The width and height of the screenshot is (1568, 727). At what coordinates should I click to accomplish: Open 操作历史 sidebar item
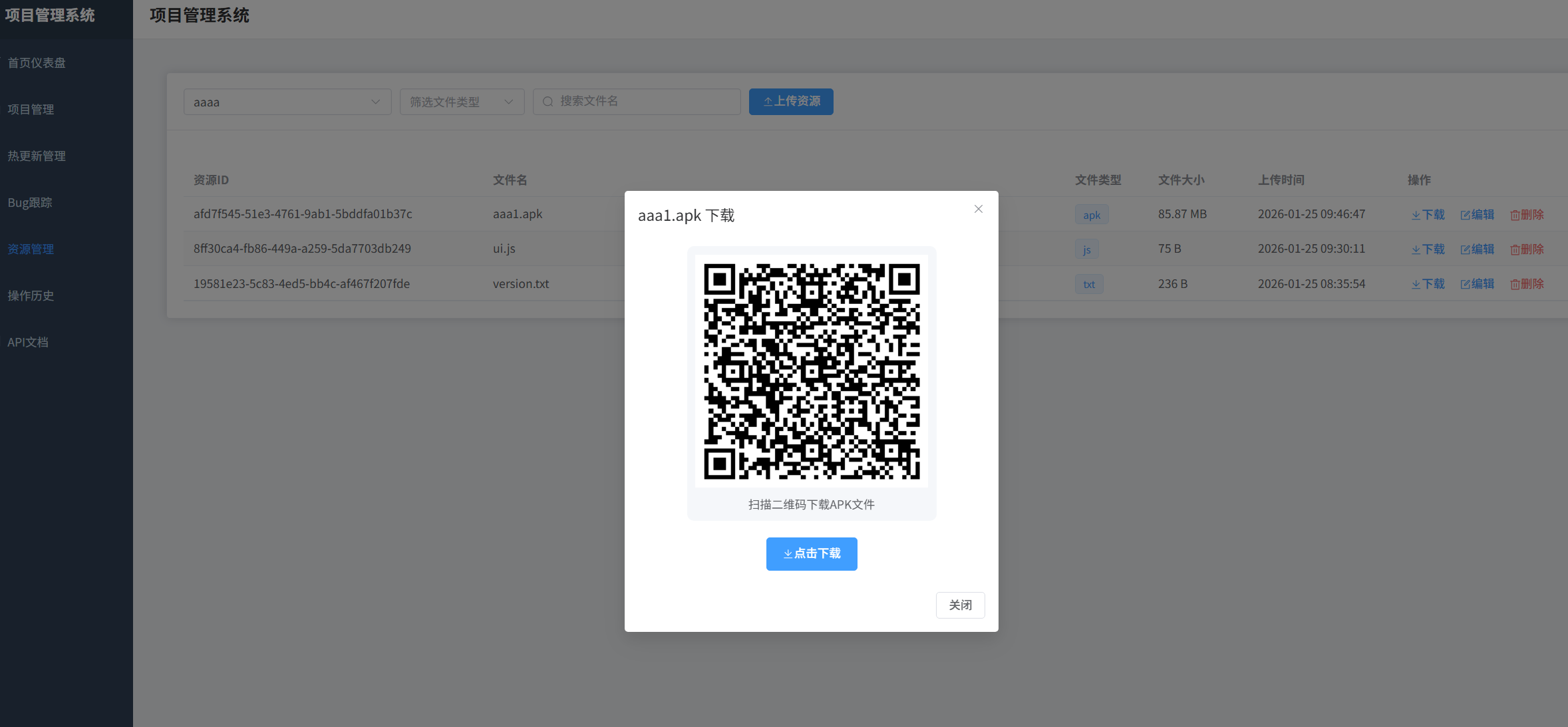tap(31, 295)
